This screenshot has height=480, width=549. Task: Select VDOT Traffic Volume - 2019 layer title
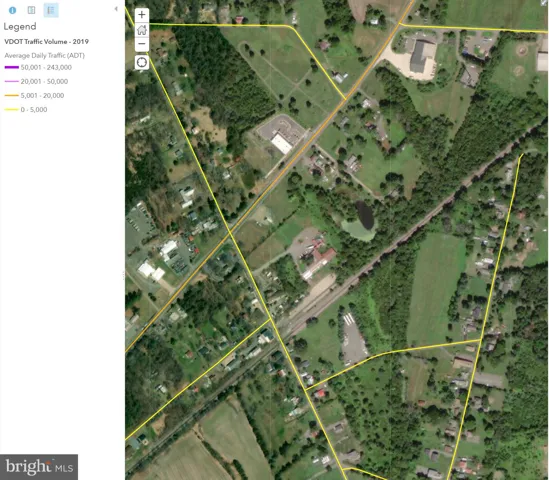pos(47,41)
